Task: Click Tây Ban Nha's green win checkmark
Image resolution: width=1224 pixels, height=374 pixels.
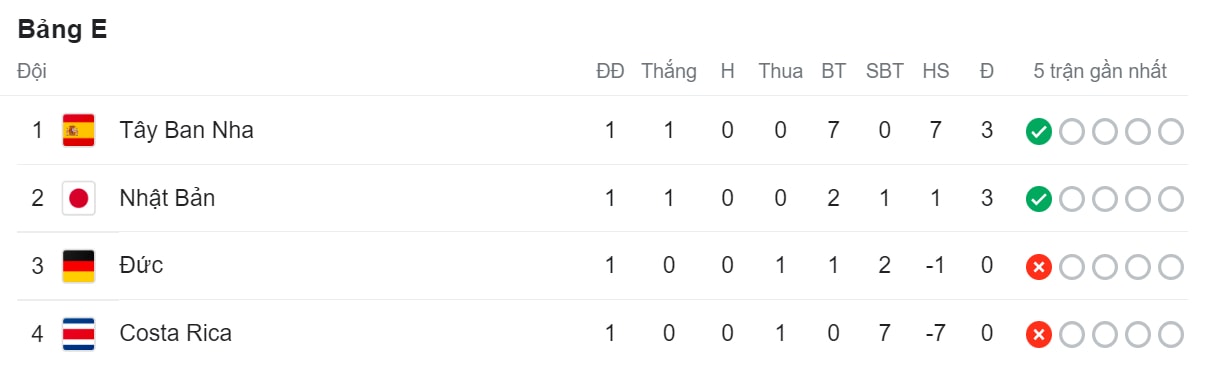Action: (x=1039, y=131)
